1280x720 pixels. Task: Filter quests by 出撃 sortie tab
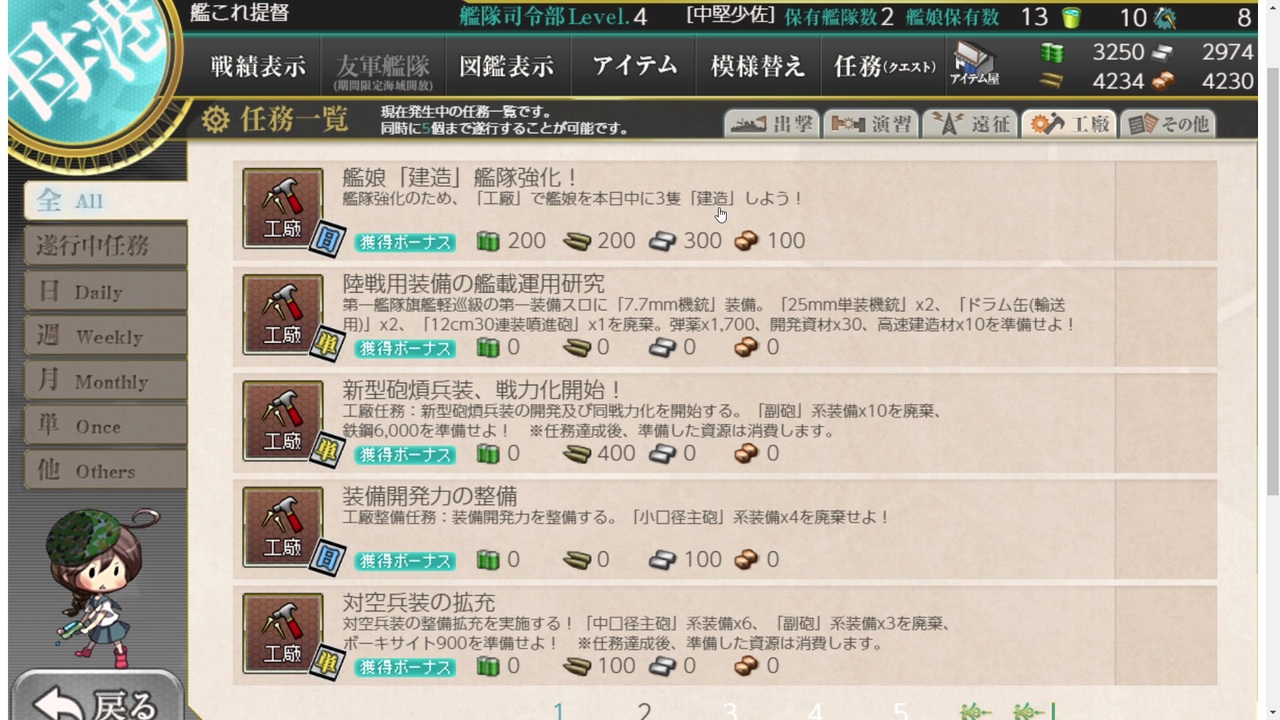point(771,124)
